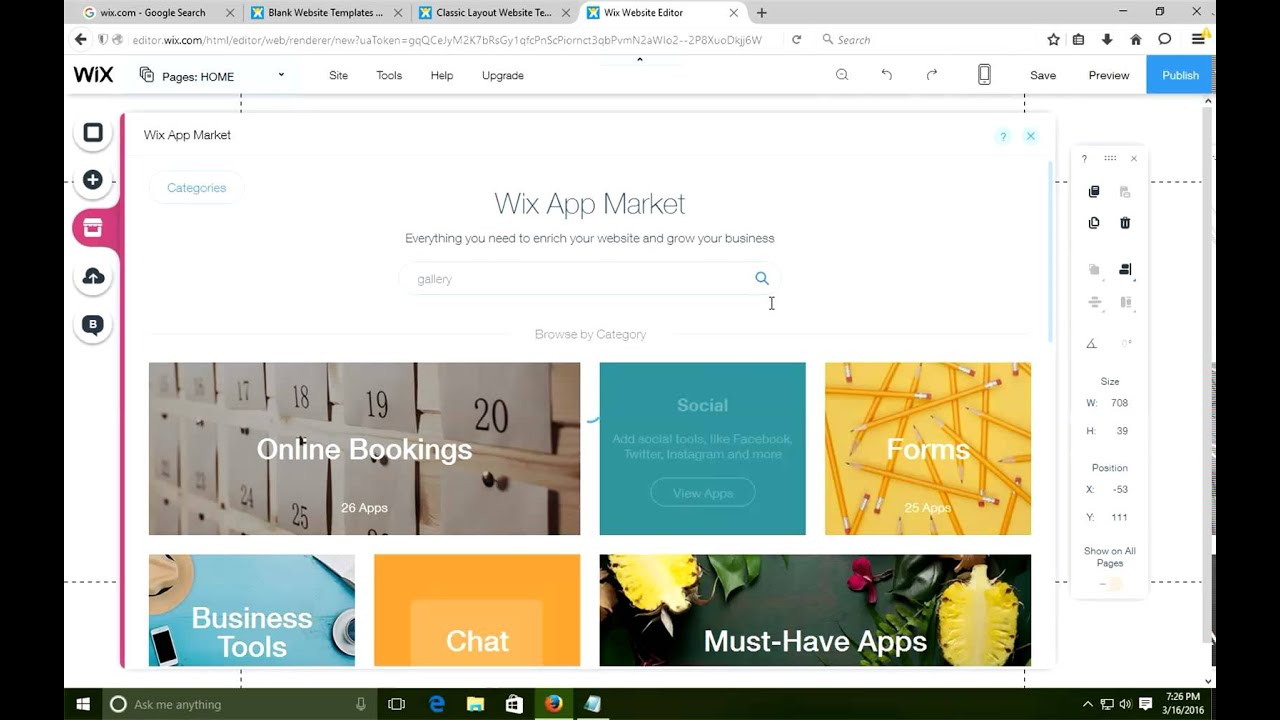
Task: Click the zoom out icon in top bar
Action: point(842,75)
